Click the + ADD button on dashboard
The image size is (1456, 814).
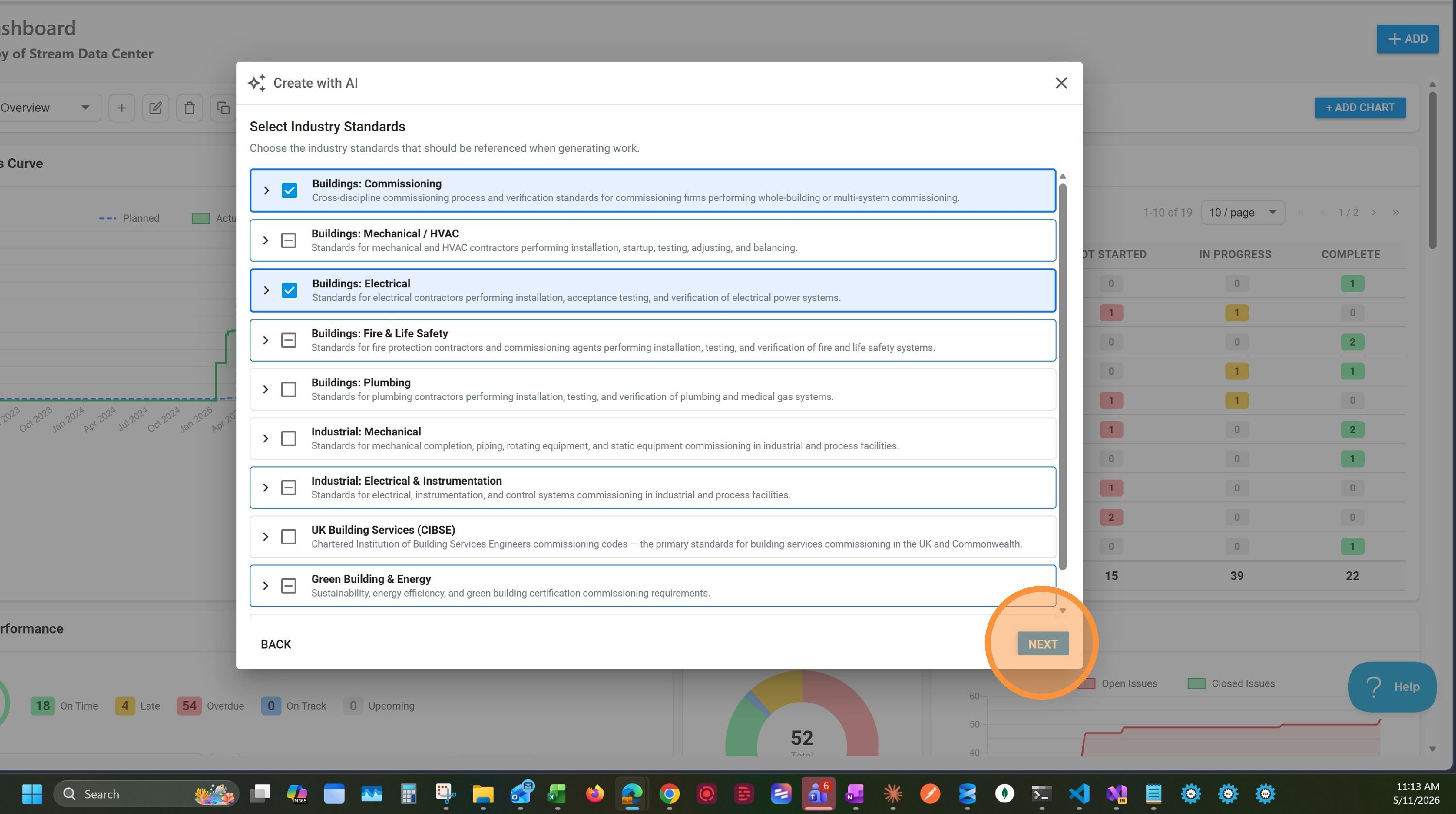coord(1407,39)
